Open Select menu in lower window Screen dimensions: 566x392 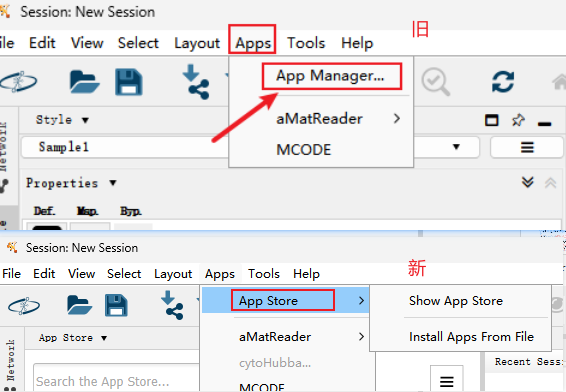tap(124, 274)
